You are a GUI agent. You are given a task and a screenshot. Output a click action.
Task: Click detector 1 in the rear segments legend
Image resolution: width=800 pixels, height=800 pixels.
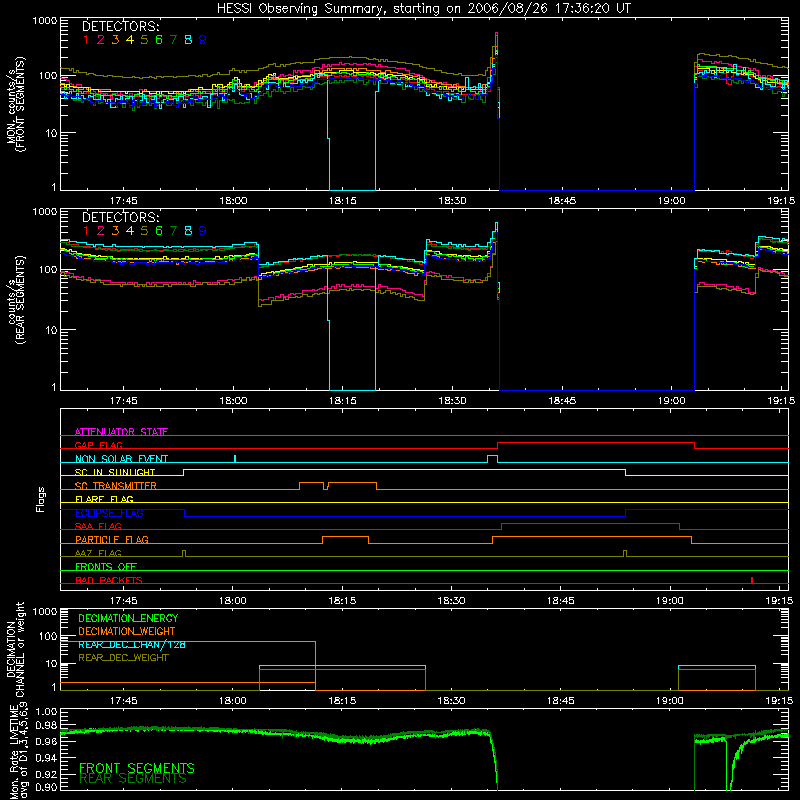86,231
